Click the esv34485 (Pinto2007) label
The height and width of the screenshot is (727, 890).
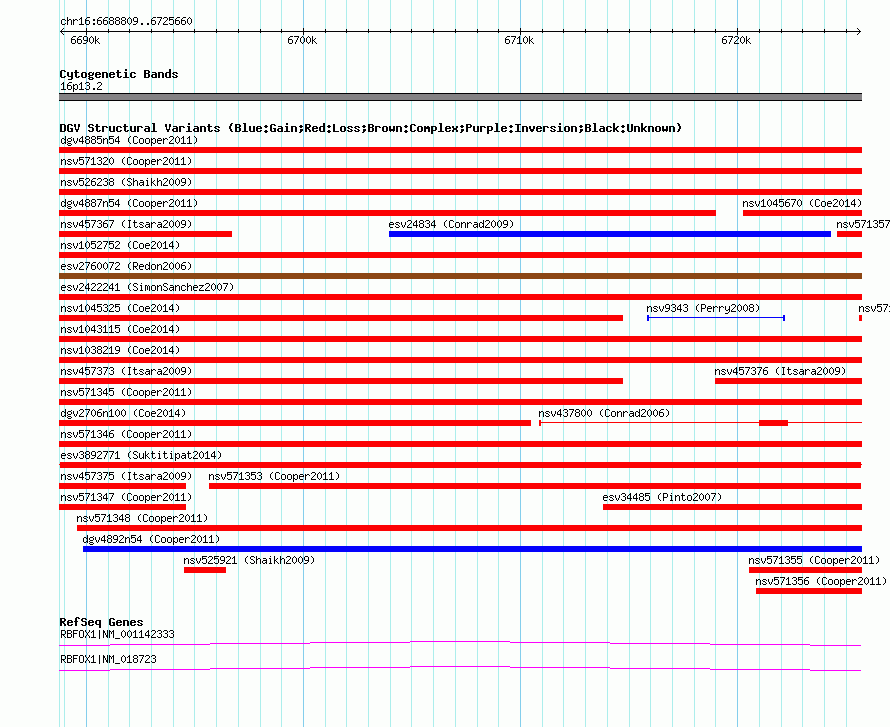[662, 498]
